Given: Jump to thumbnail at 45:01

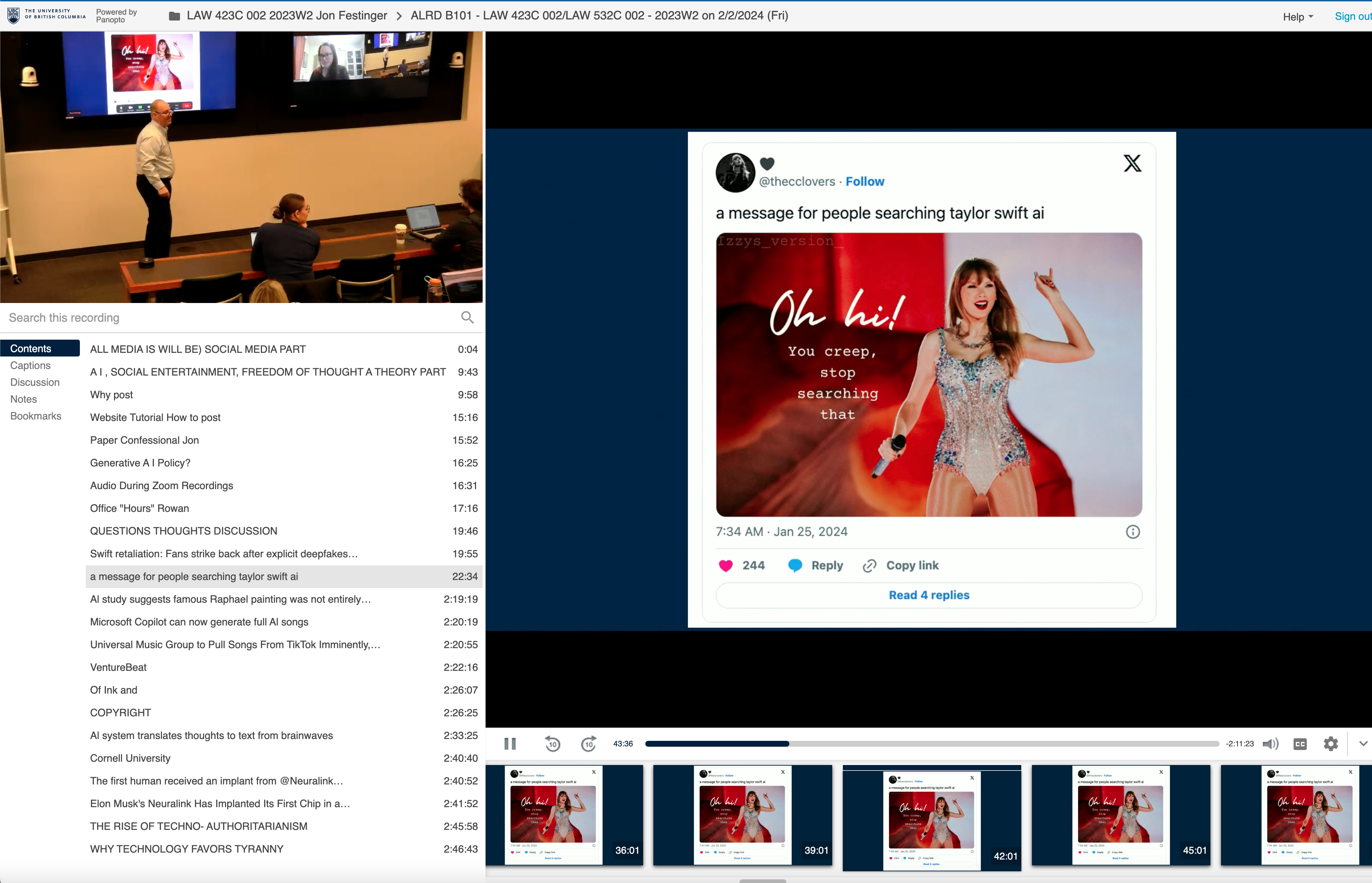Looking at the screenshot, I should tap(1121, 815).
